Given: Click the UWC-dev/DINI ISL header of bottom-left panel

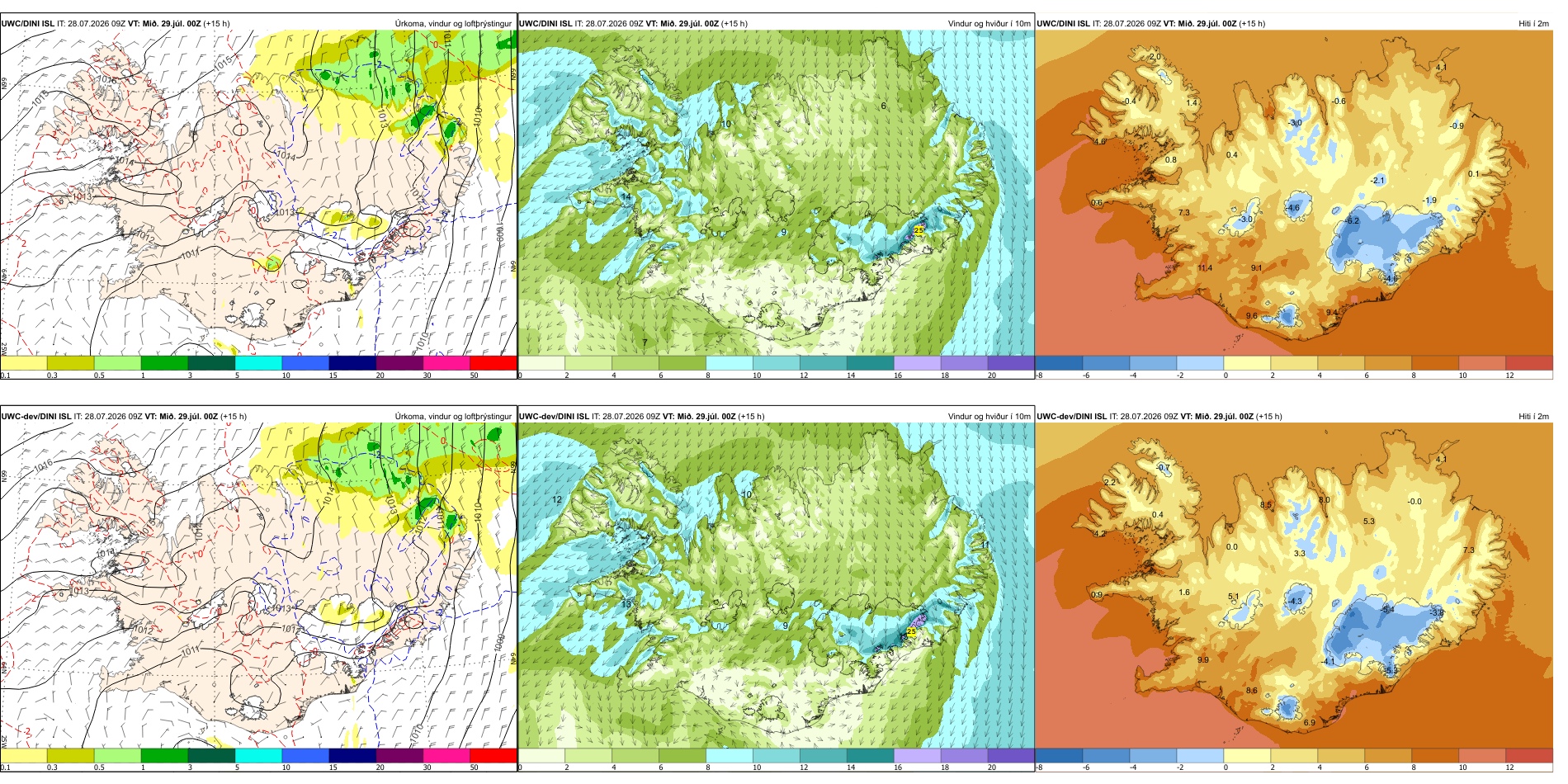Looking at the screenshot, I should [x=36, y=416].
